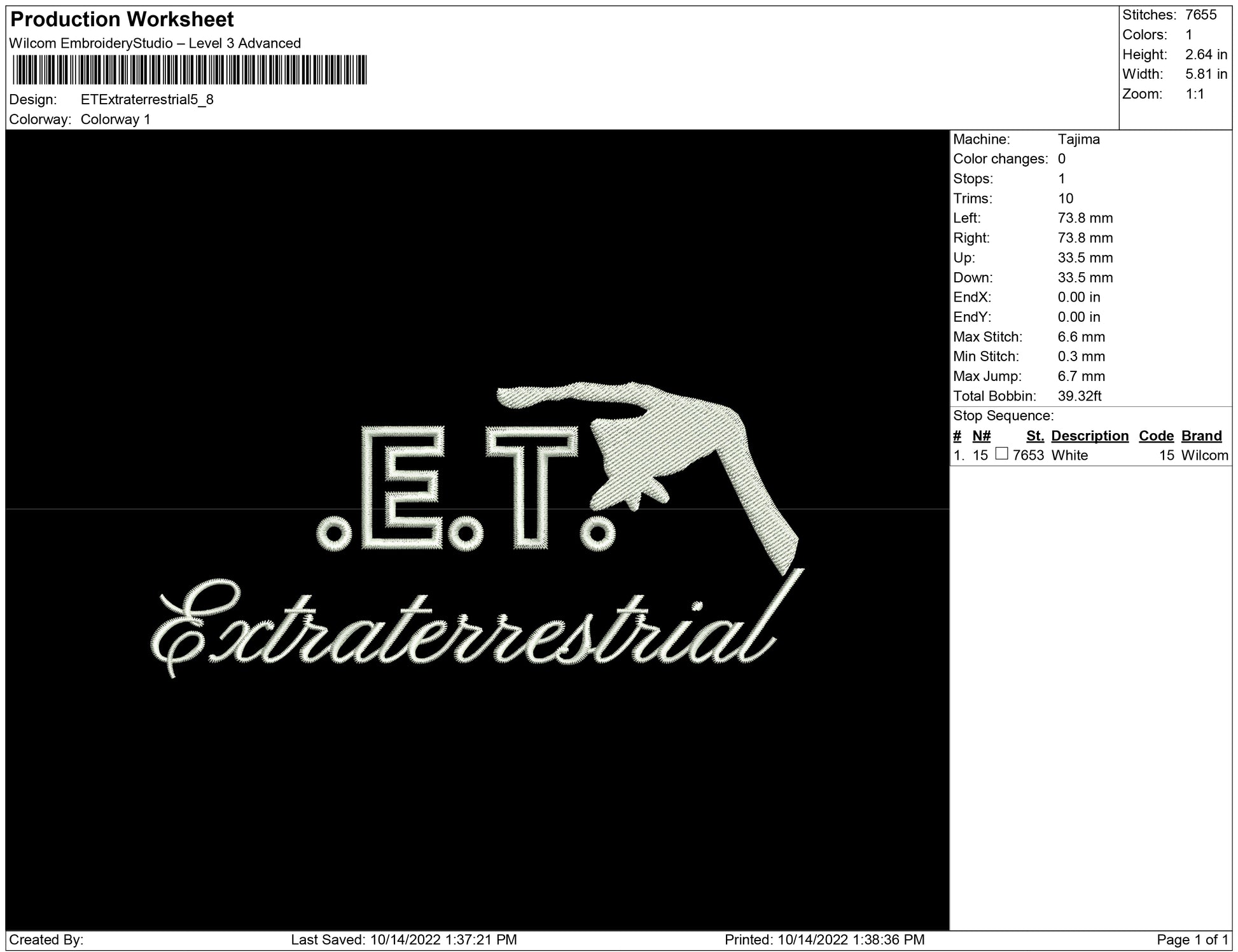Click the Total Bobbin 39.32ft value
The width and height of the screenshot is (1238, 952).
tap(1079, 396)
